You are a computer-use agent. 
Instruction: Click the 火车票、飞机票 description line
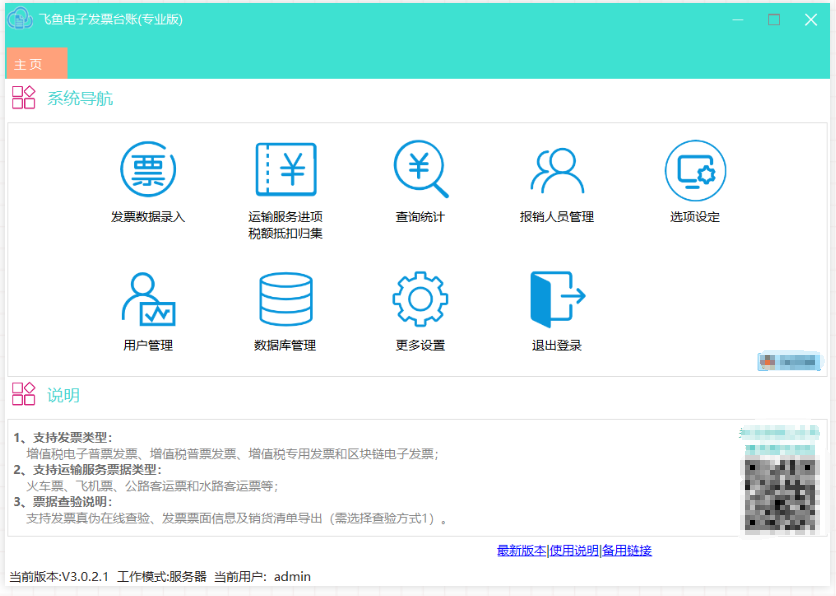pyautogui.click(x=152, y=486)
